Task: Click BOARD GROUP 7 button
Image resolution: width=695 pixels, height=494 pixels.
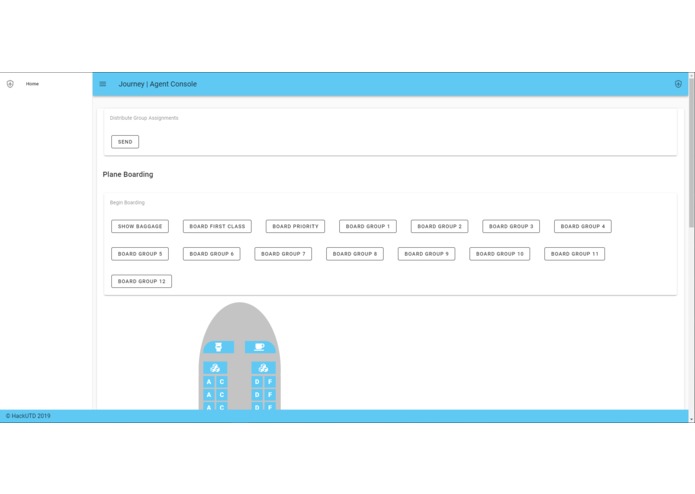Action: (283, 254)
